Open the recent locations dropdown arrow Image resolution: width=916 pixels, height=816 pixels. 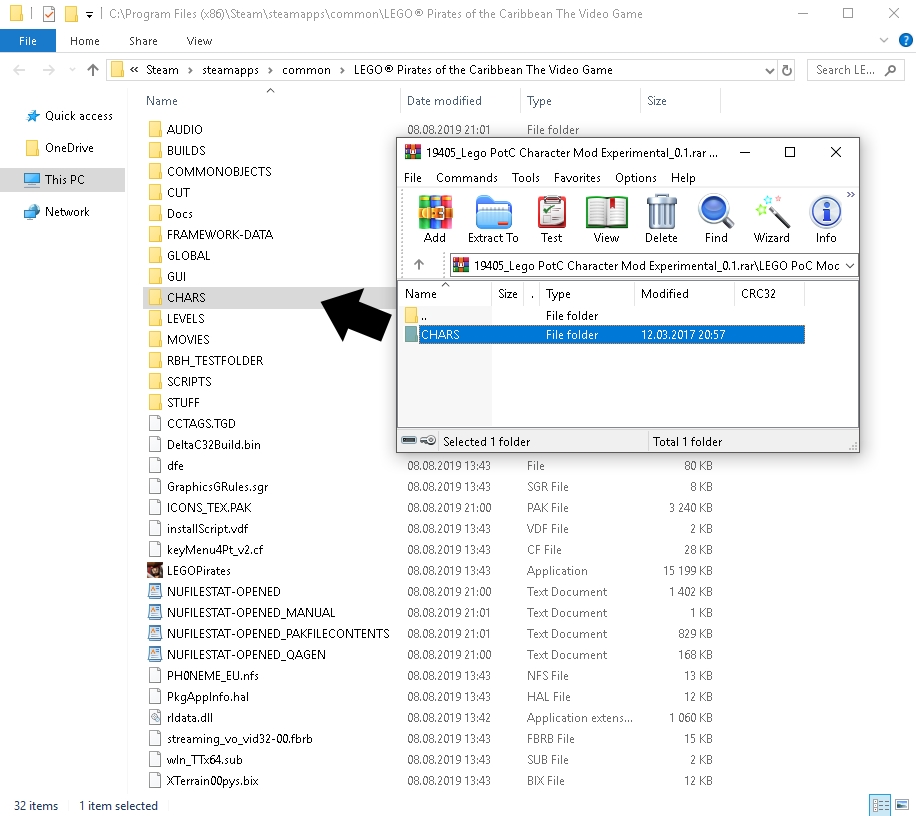point(72,70)
